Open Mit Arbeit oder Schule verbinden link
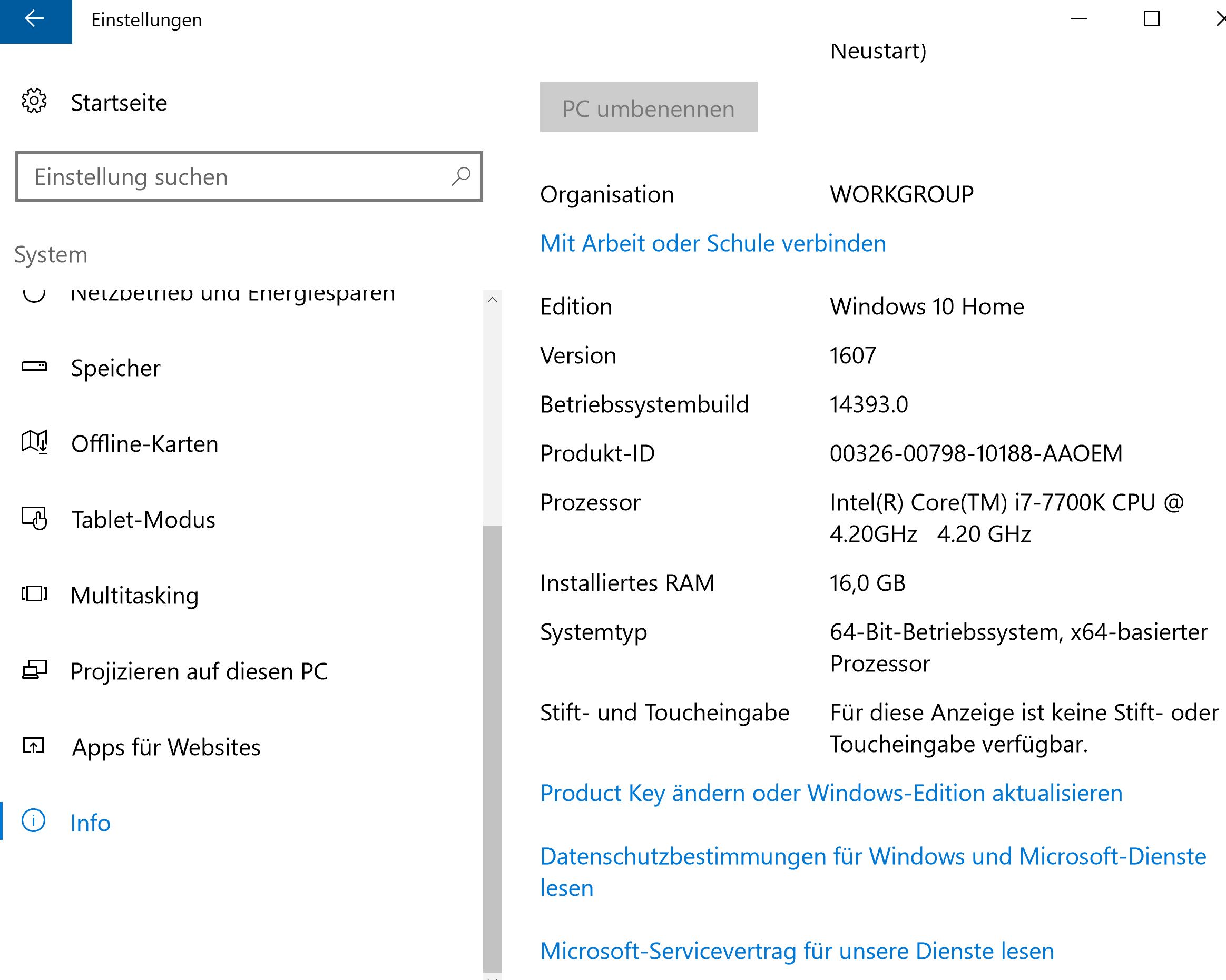This screenshot has height=980, width=1226. click(712, 243)
